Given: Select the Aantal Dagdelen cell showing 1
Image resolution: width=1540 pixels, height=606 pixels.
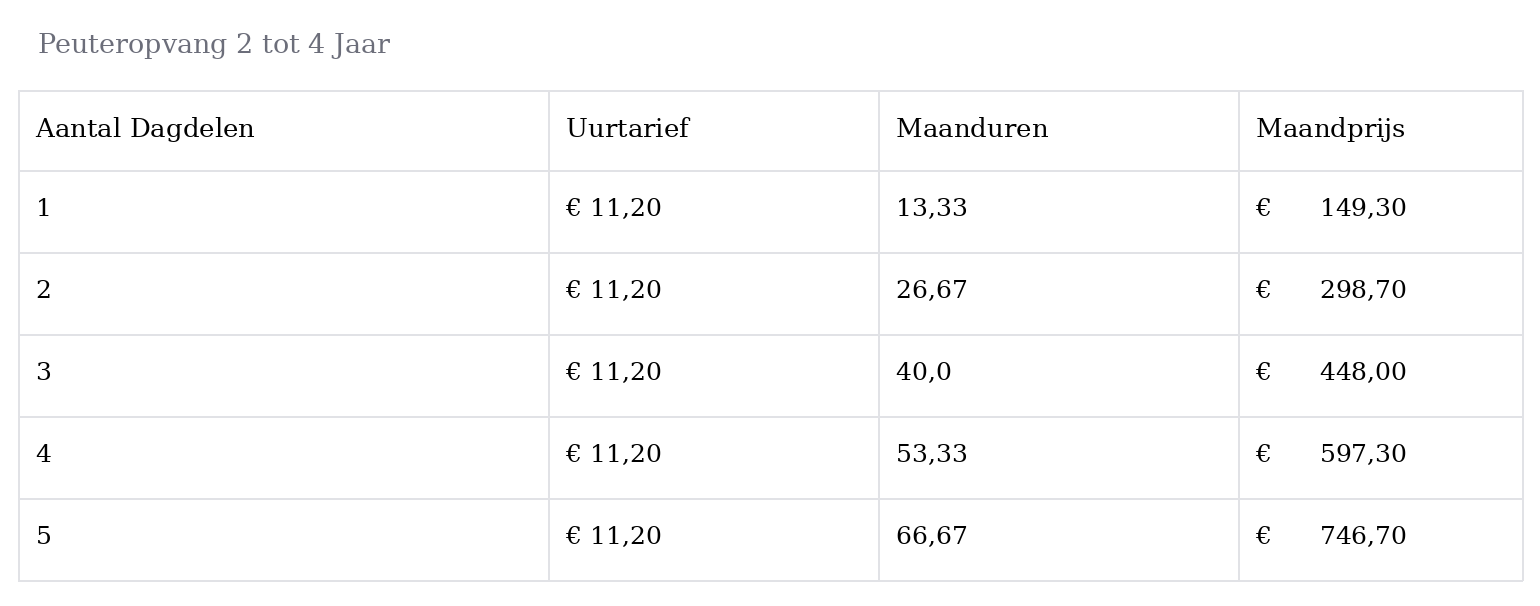Looking at the screenshot, I should 284,212.
